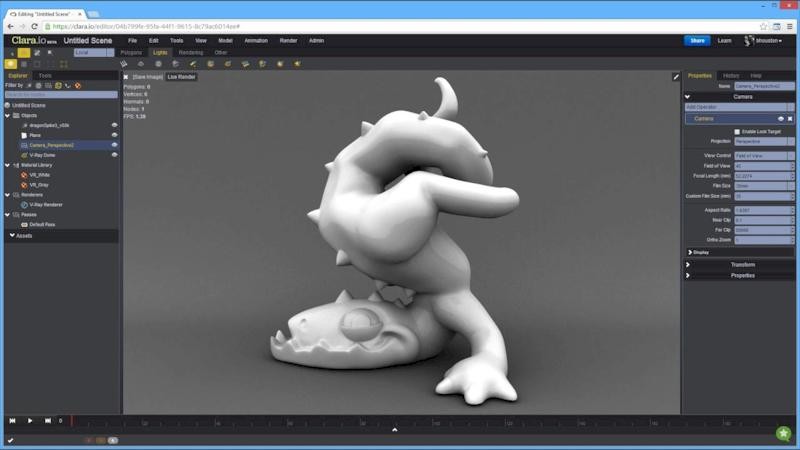Screen dimensions: 800x450
Task: Expand the Transform section
Action: (x=740, y=264)
